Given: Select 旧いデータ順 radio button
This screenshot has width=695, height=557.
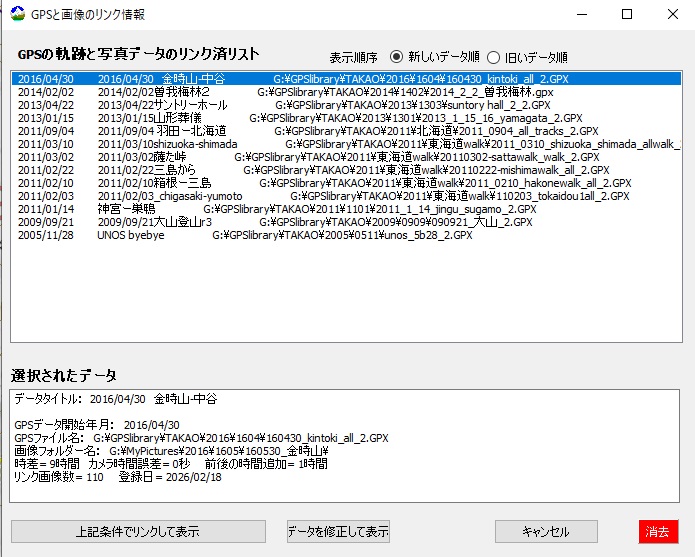Looking at the screenshot, I should pos(493,57).
